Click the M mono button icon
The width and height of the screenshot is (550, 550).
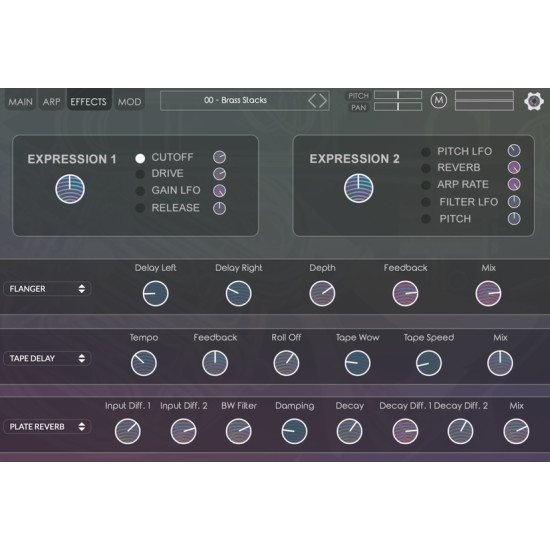click(438, 100)
